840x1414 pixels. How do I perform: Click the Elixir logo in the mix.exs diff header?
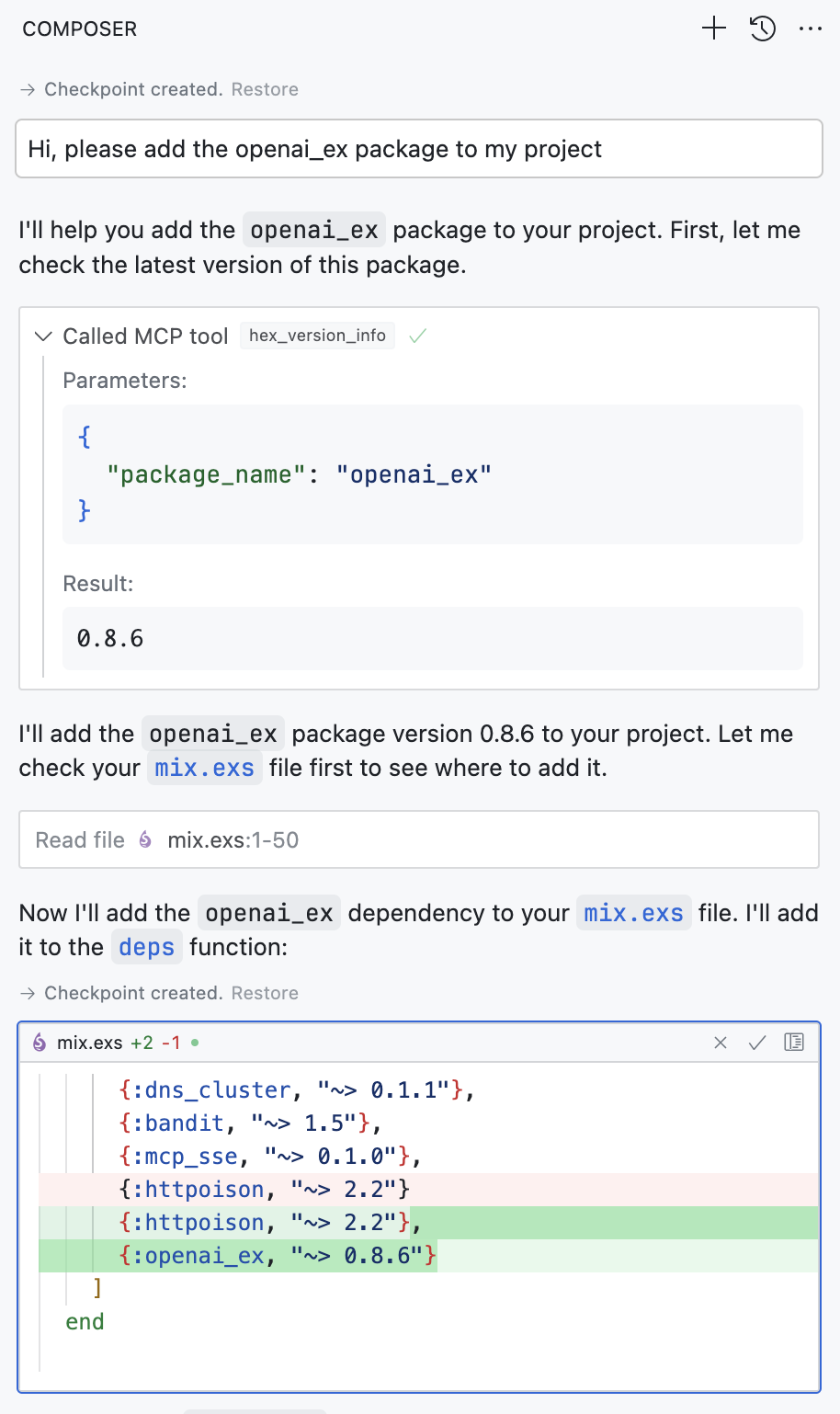(x=38, y=1043)
